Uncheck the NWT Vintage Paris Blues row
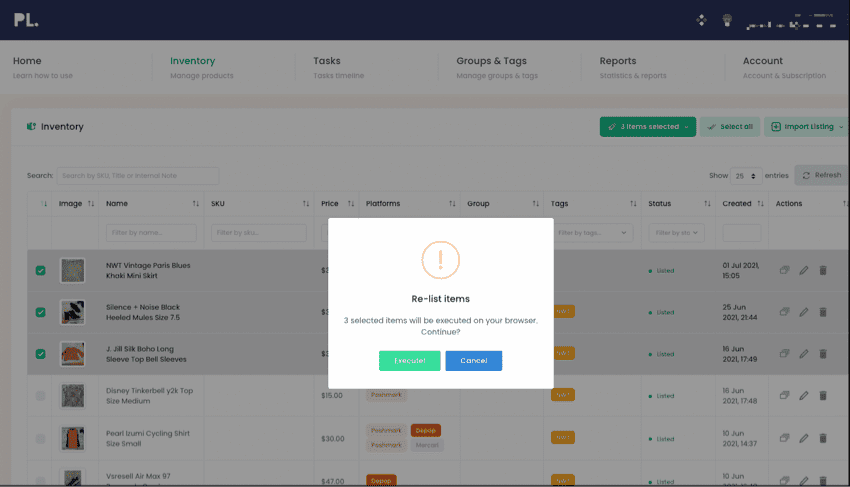Image resolution: width=850 pixels, height=487 pixels. coord(40,270)
